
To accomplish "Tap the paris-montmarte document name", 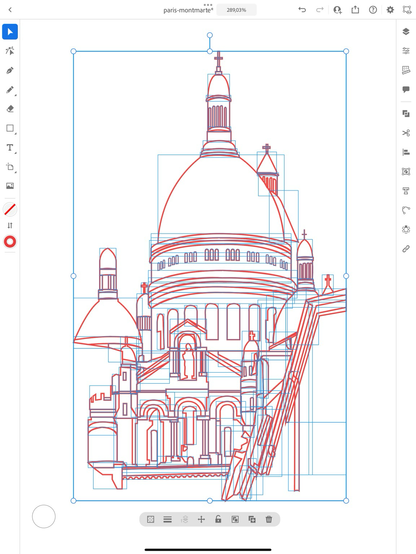I will [188, 10].
